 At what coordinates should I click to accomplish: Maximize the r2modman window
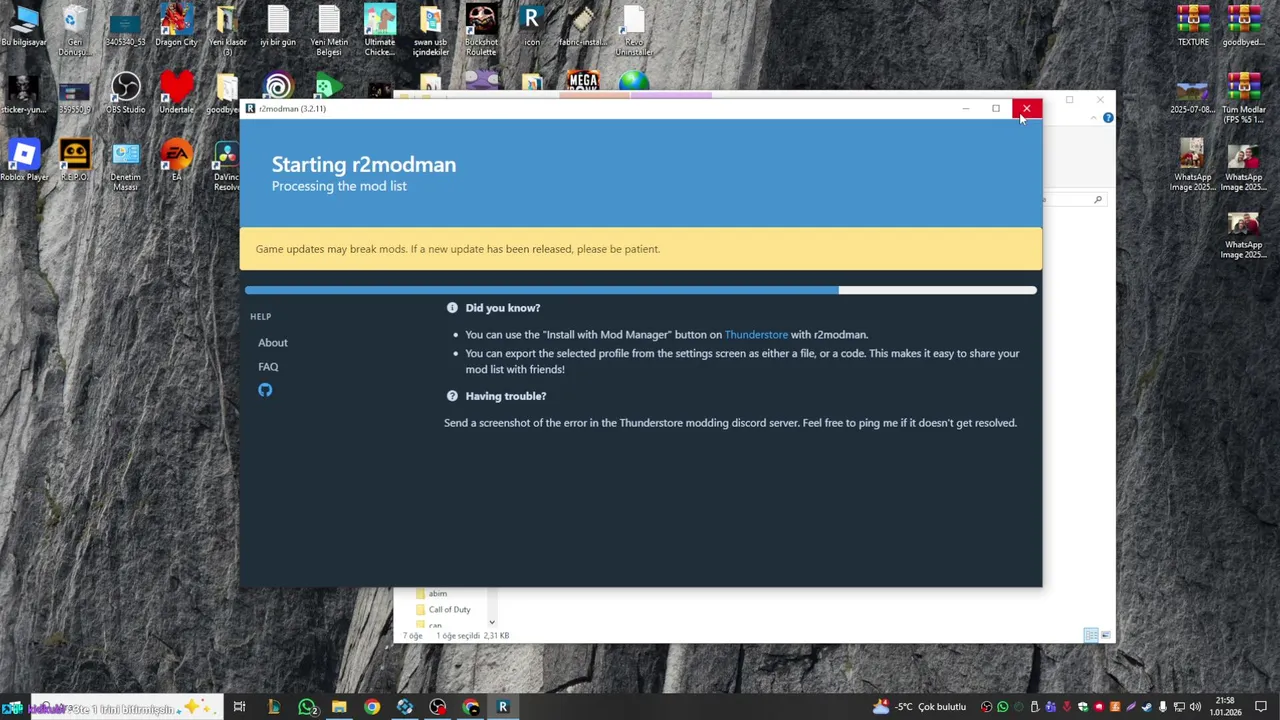(996, 108)
